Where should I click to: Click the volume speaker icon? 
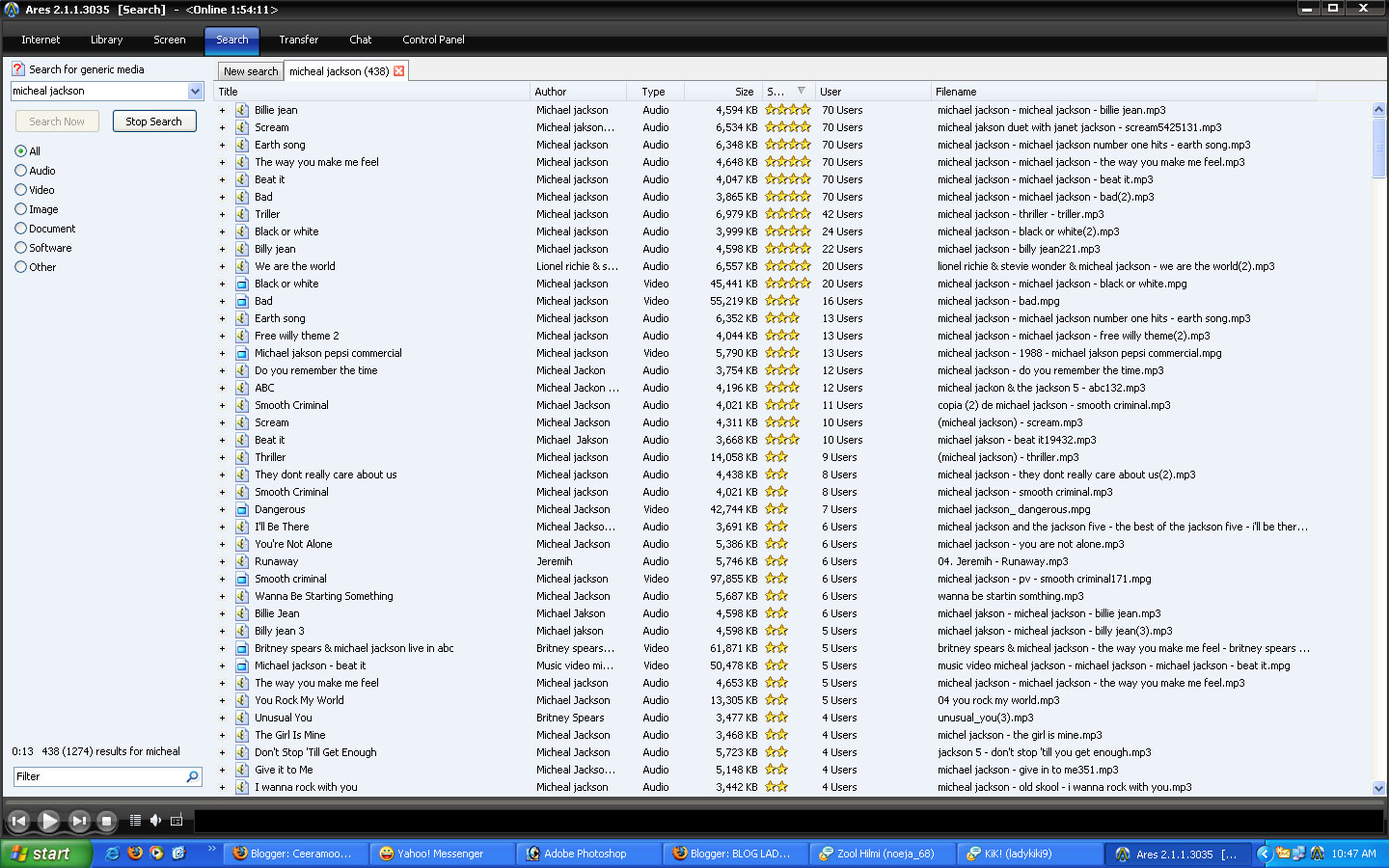coord(155,821)
